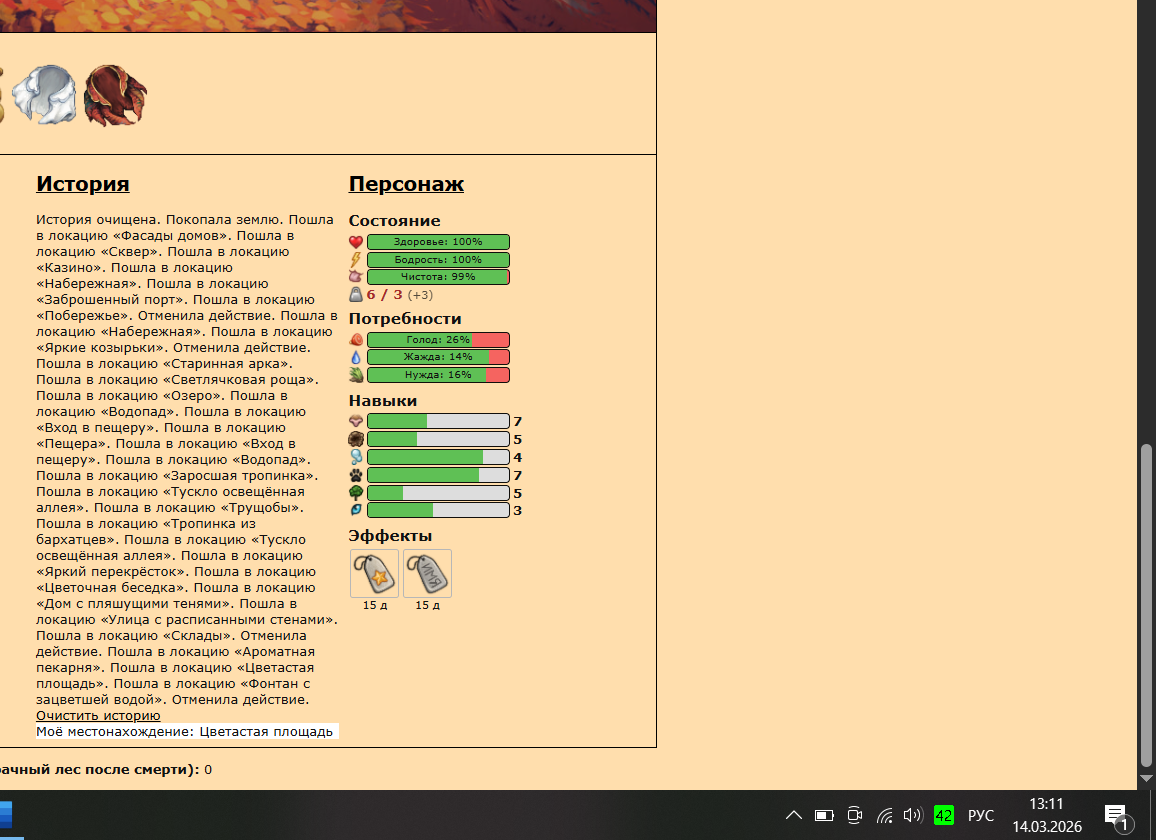Viewport: 1156px width, 840px height.
Task: Click the Эффекты section heading
Action: point(390,535)
